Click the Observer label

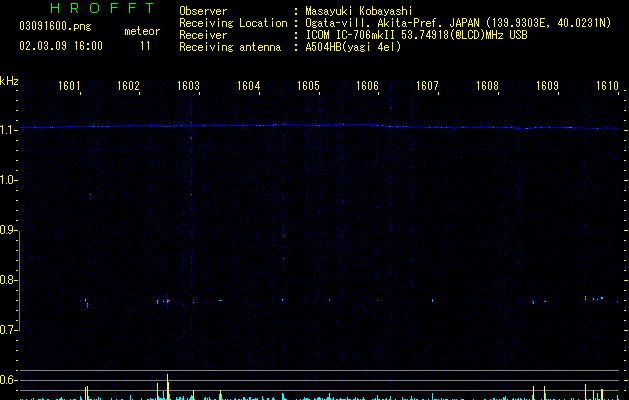203,11
